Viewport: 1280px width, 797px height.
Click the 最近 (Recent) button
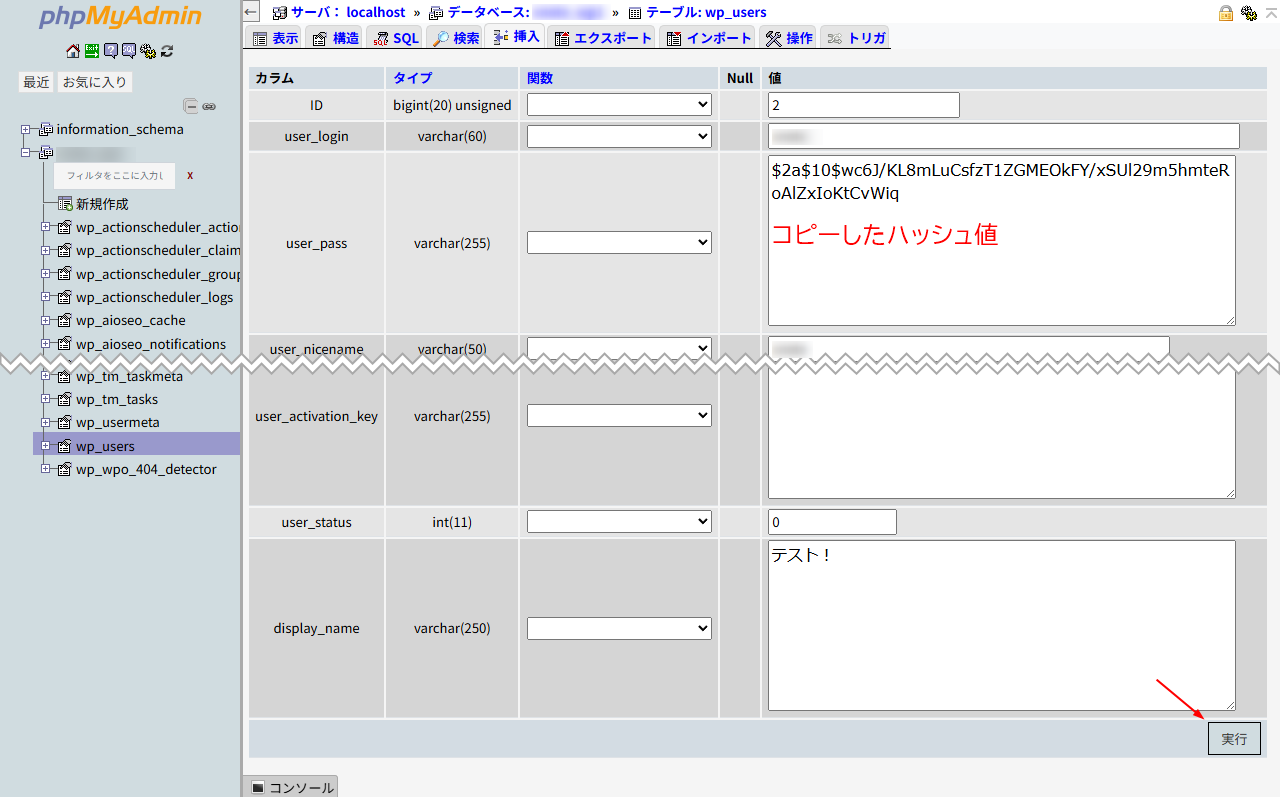click(36, 82)
